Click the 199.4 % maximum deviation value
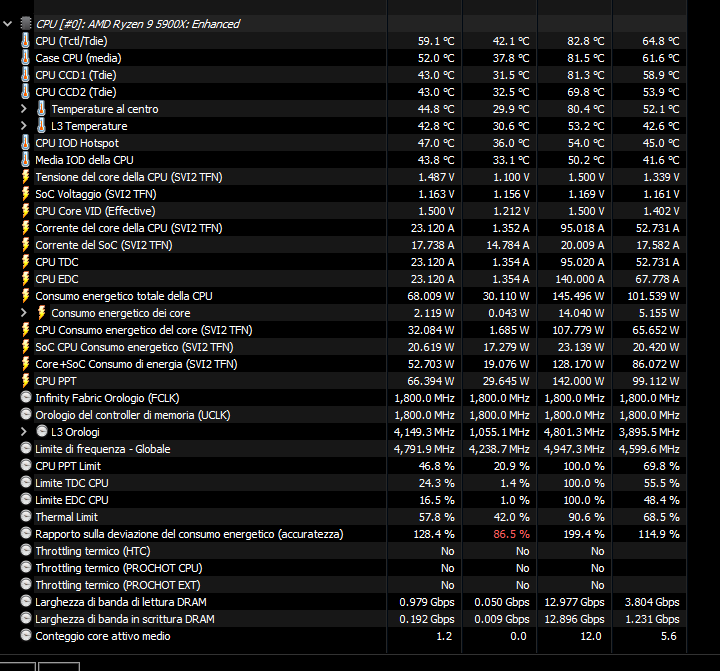720x671 pixels. [584, 534]
